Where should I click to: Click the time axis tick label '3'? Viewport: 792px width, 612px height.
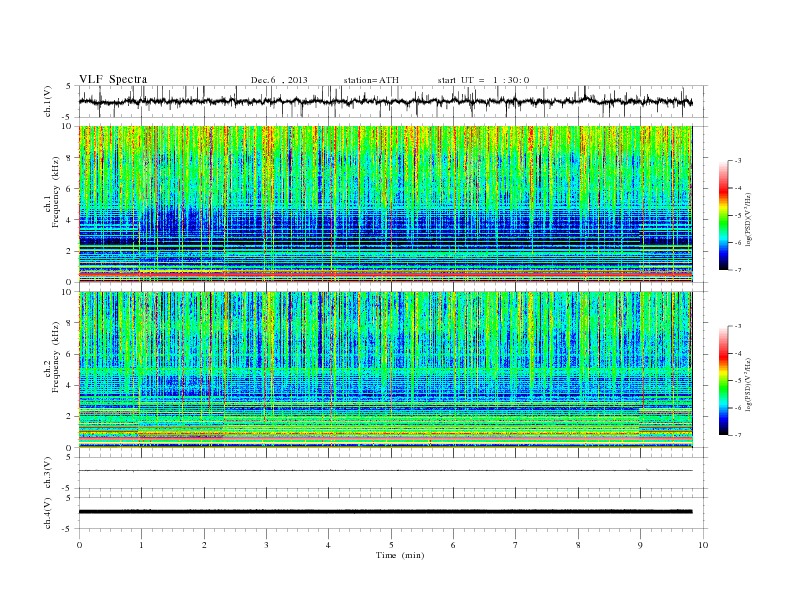coord(266,545)
